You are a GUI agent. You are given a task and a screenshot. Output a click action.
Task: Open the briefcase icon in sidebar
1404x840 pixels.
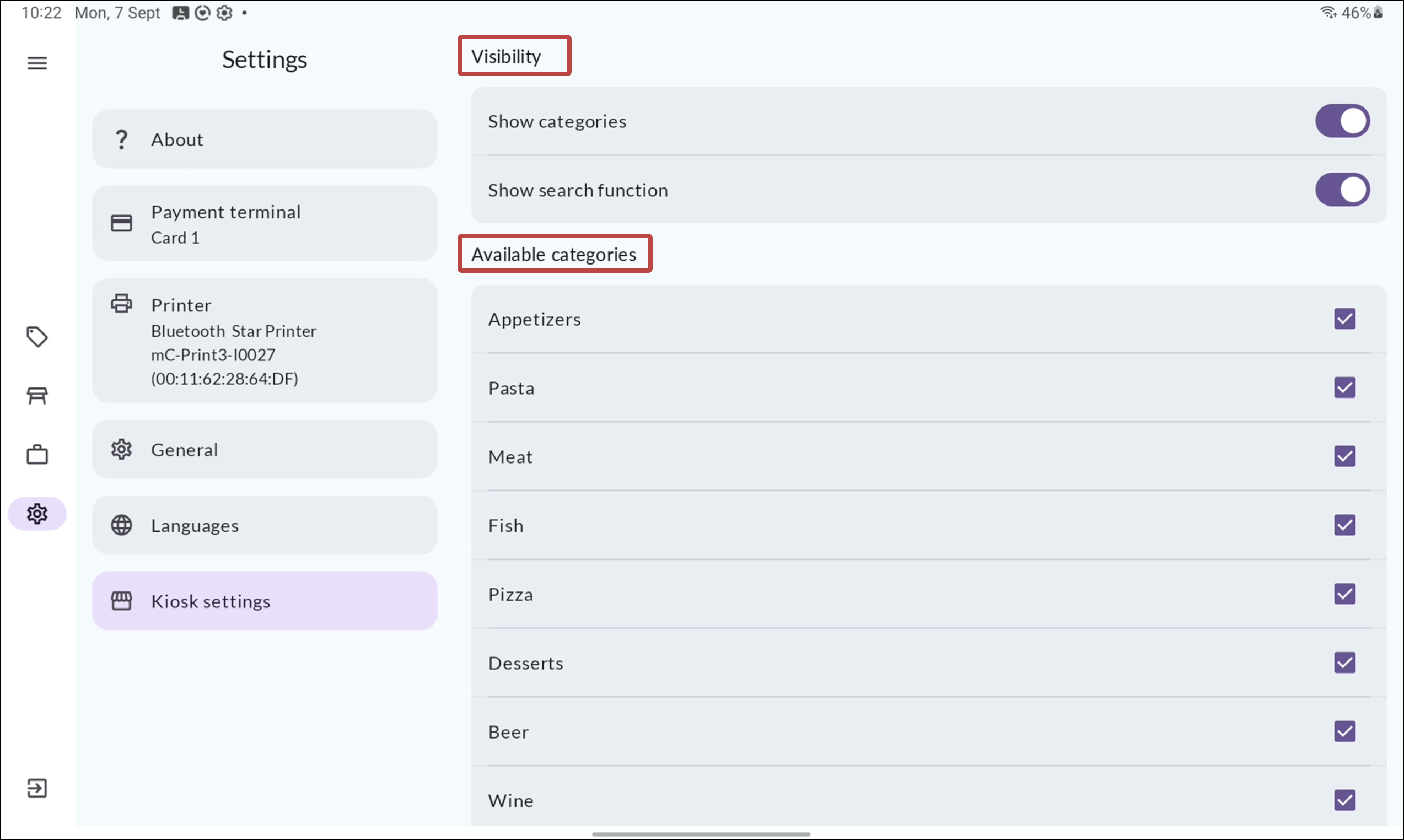tap(37, 455)
